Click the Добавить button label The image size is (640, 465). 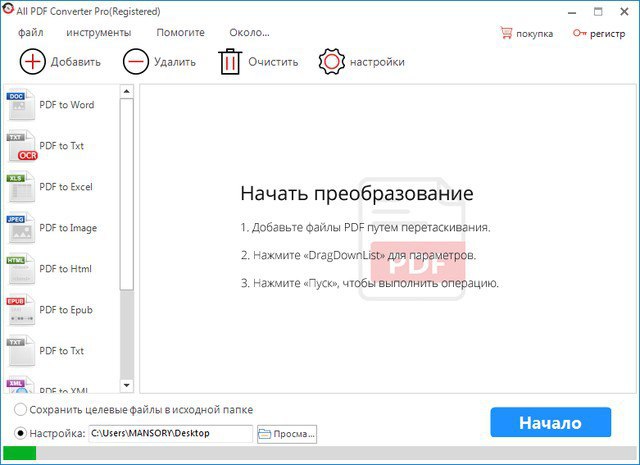tap(76, 62)
